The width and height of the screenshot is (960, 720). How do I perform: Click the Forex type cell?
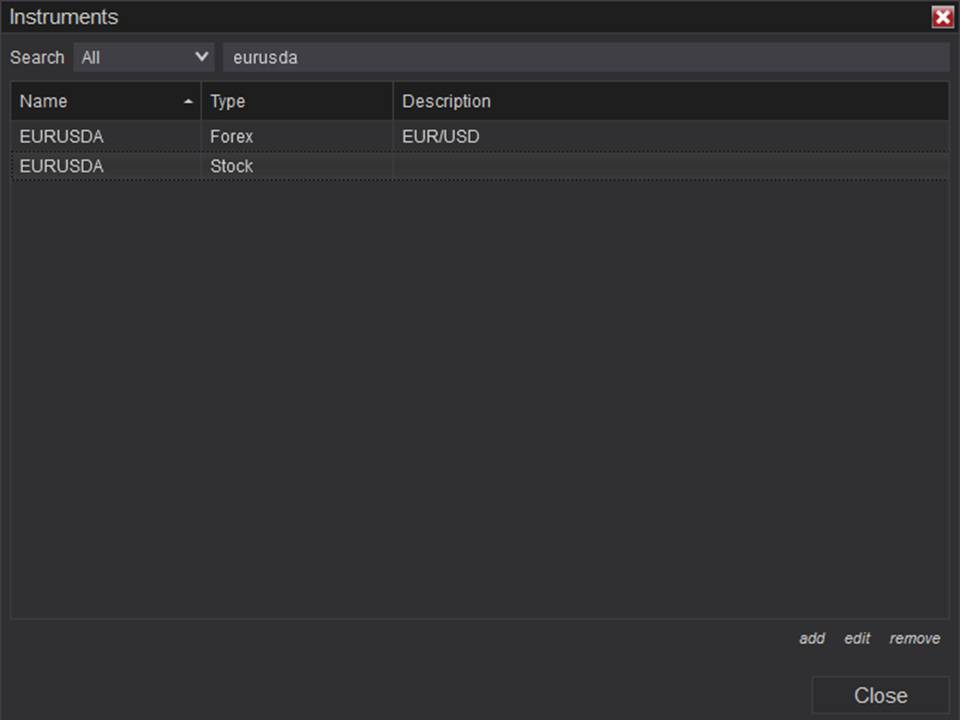(297, 136)
